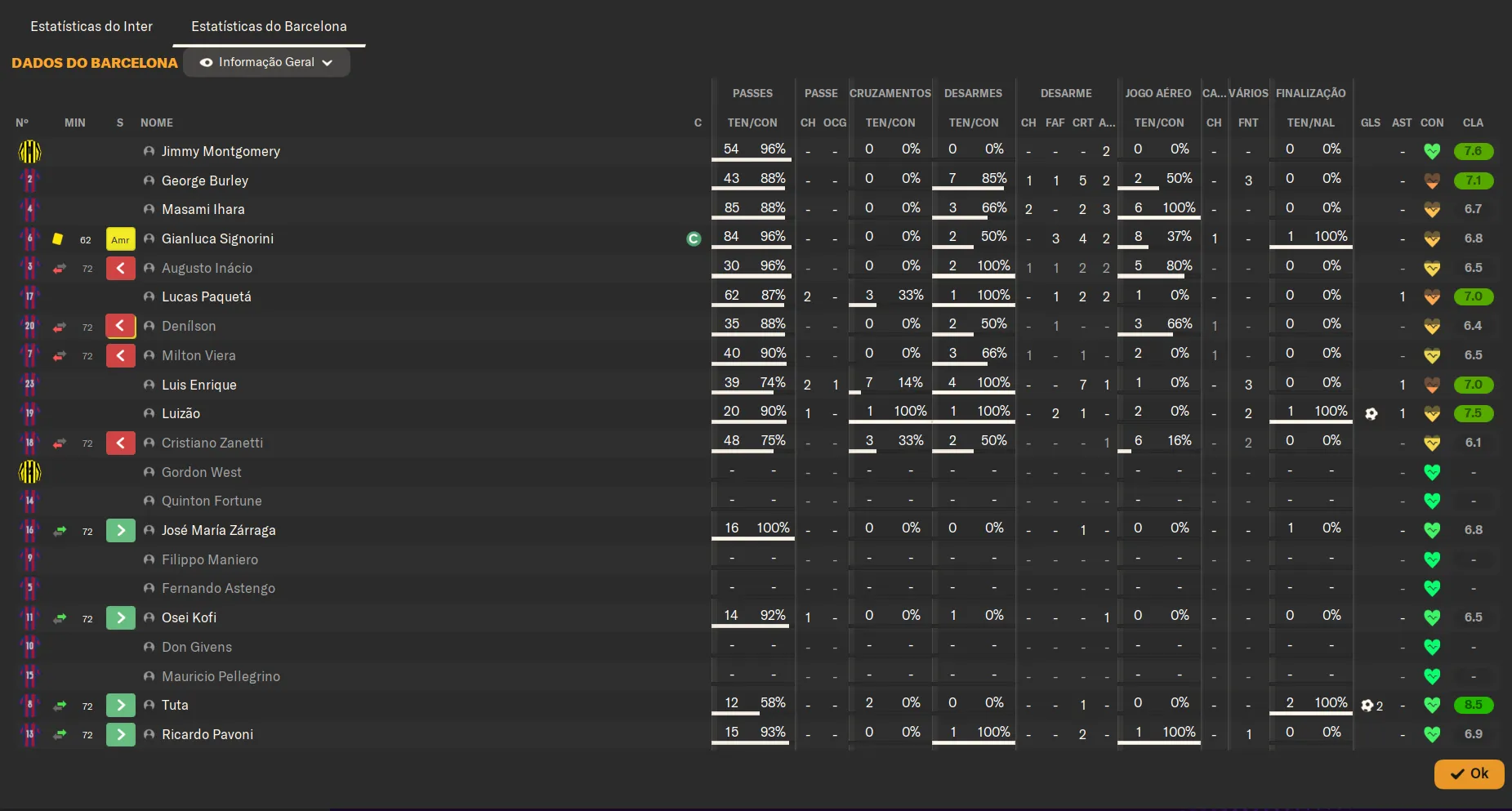The image size is (1512, 811).
Task: Sort by the CON column header
Action: [x=1432, y=123]
